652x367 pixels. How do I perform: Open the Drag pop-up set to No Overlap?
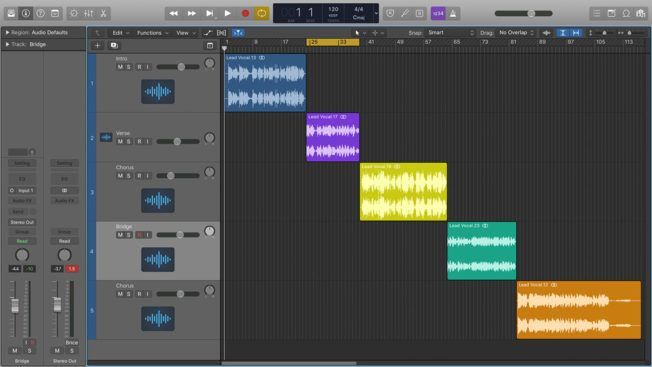[516, 33]
